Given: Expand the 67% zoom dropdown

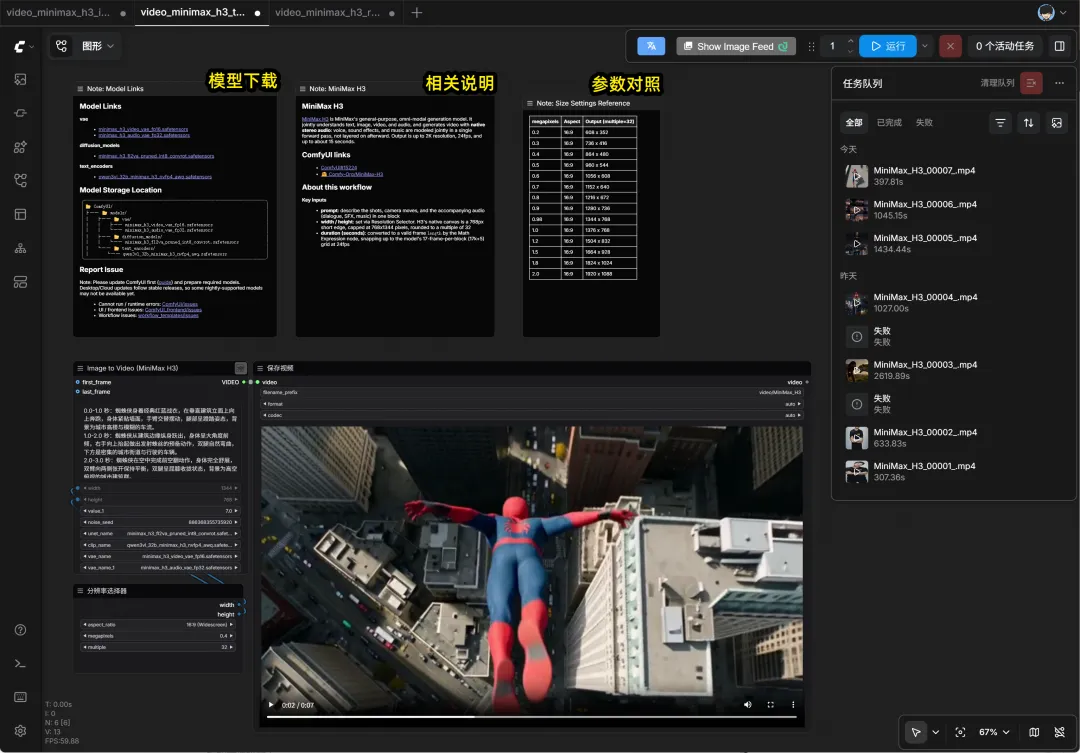Looking at the screenshot, I should click(995, 732).
